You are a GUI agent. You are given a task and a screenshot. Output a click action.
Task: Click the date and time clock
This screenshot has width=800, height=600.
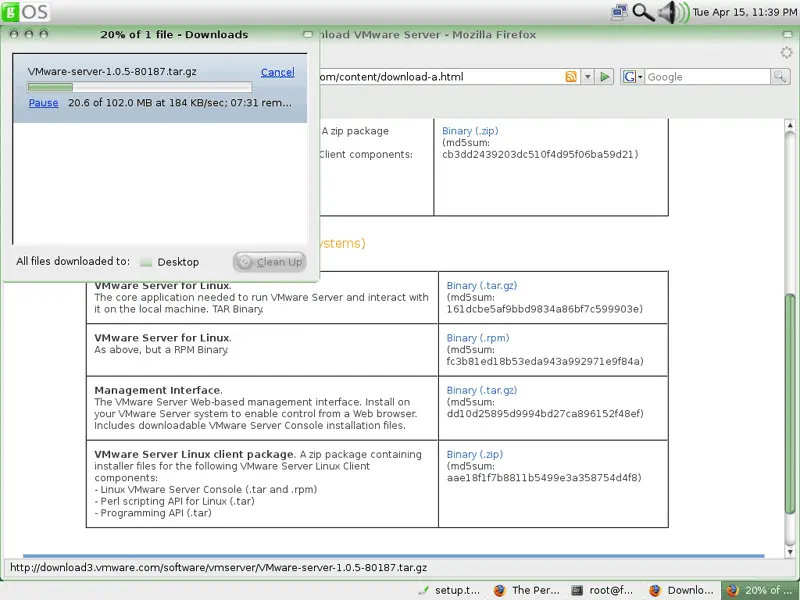(x=745, y=12)
